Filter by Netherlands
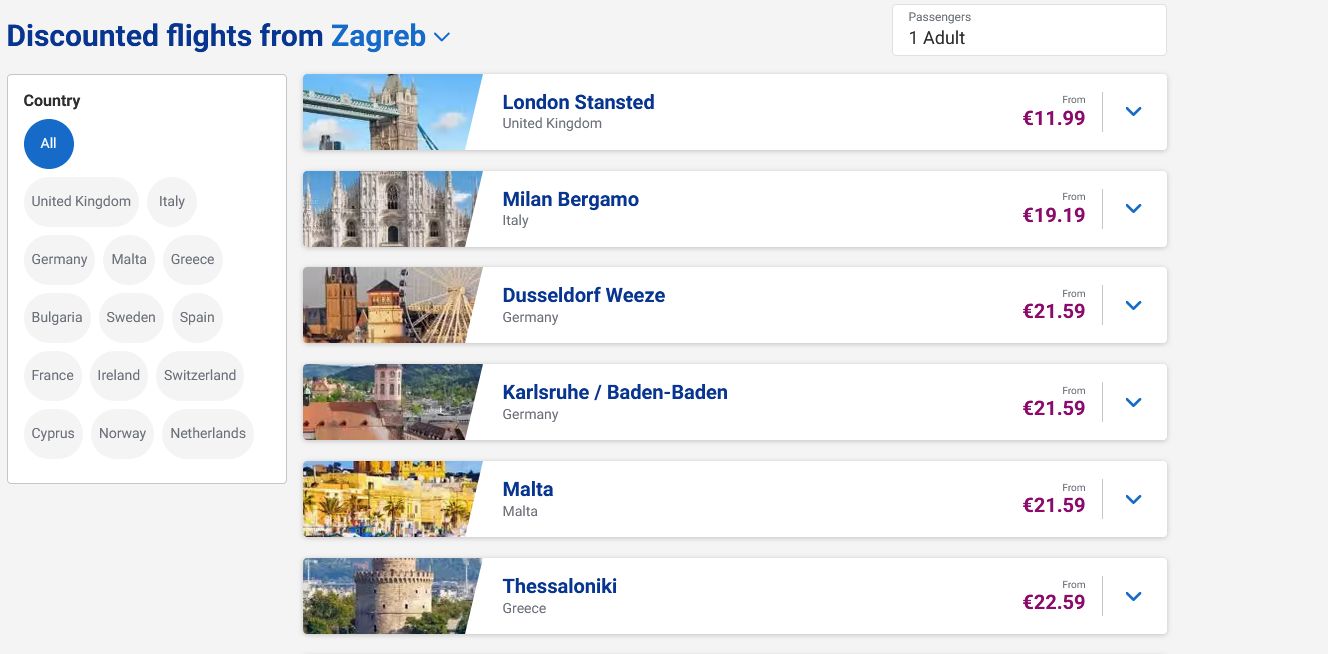The height and width of the screenshot is (654, 1328). point(208,433)
